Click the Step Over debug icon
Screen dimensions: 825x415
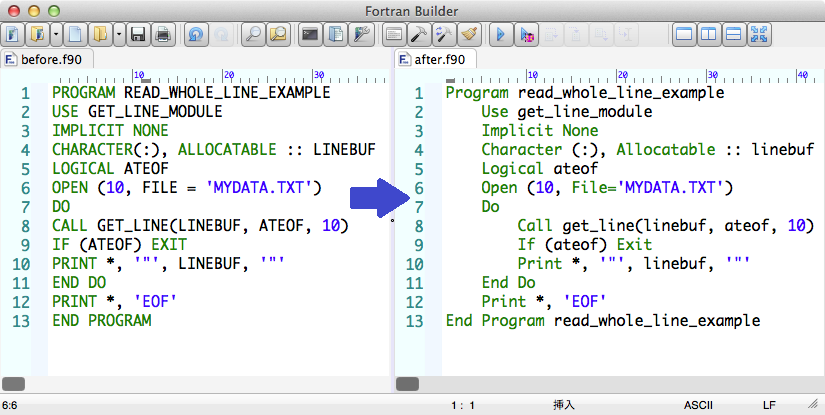pyautogui.click(x=551, y=35)
